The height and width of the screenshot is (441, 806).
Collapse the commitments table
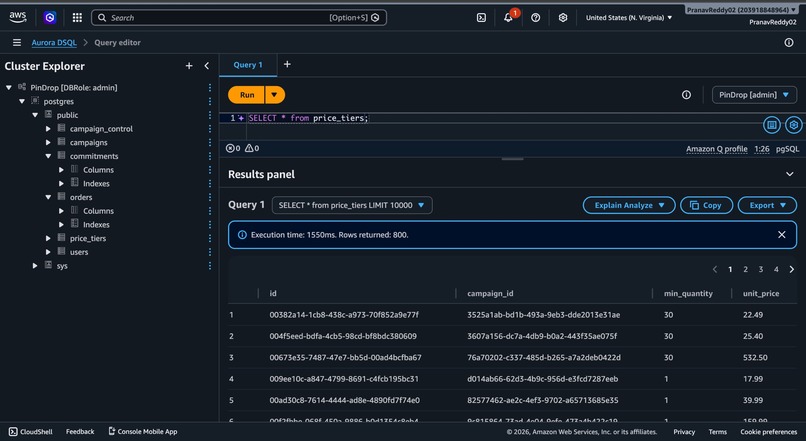point(48,156)
